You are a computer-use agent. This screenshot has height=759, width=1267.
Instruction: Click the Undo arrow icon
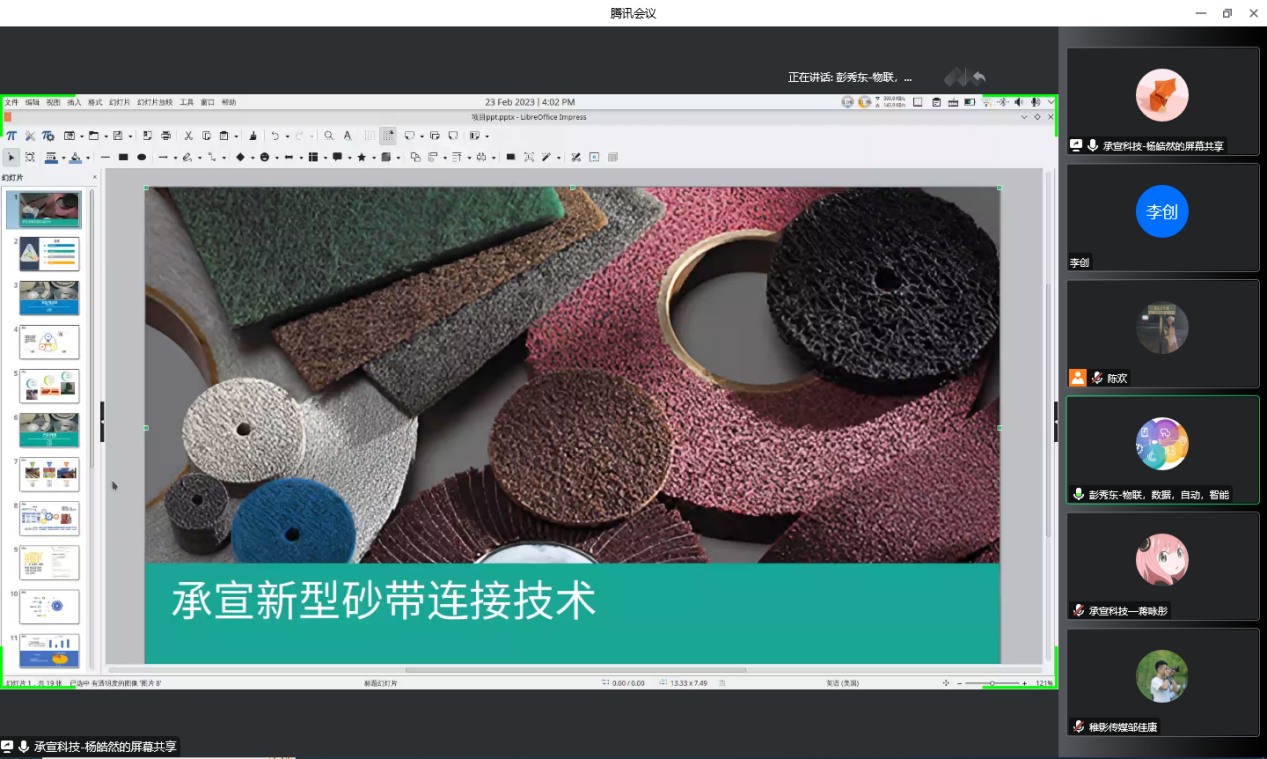tap(275, 136)
